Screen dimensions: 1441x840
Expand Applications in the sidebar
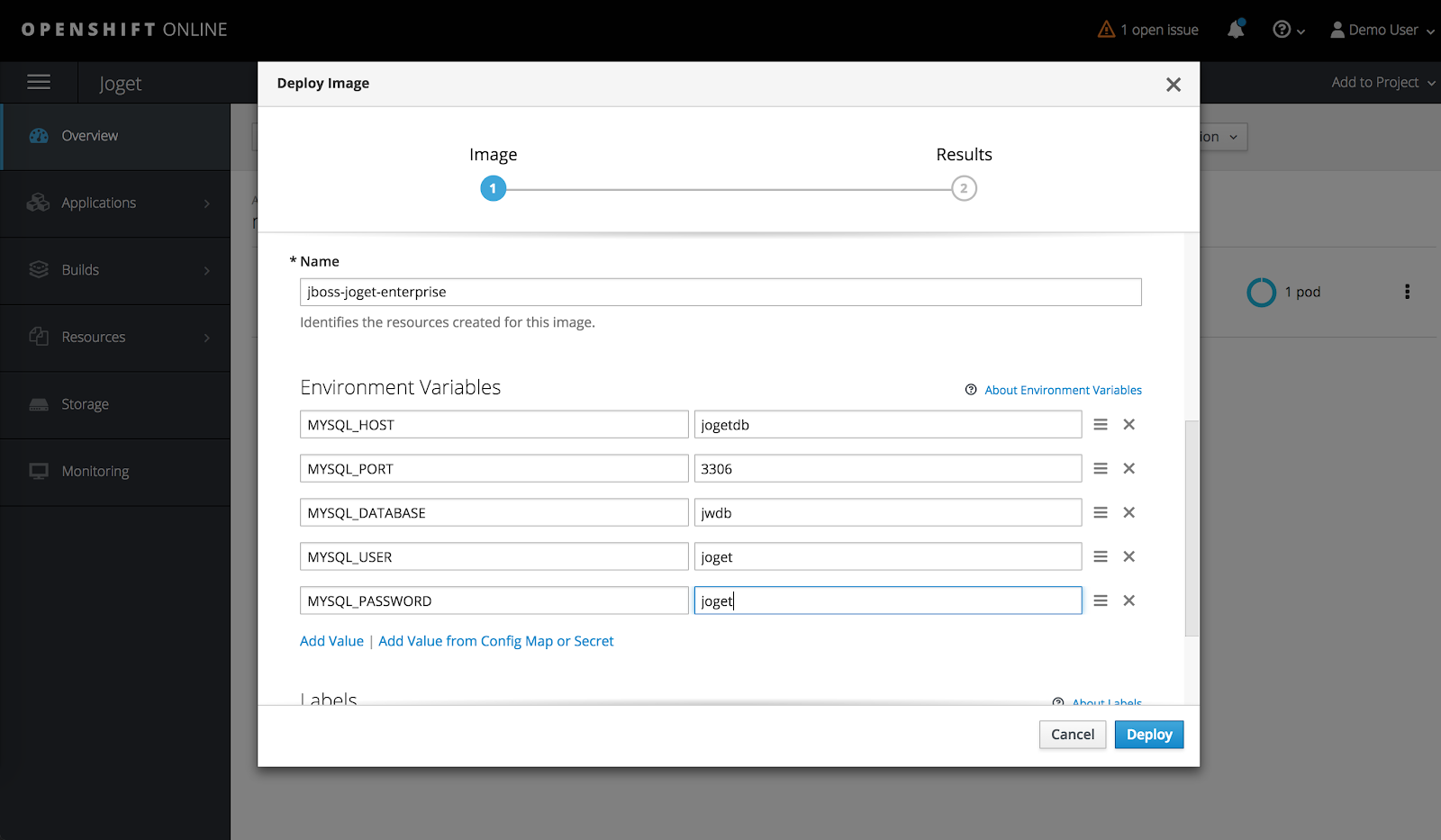[x=115, y=203]
